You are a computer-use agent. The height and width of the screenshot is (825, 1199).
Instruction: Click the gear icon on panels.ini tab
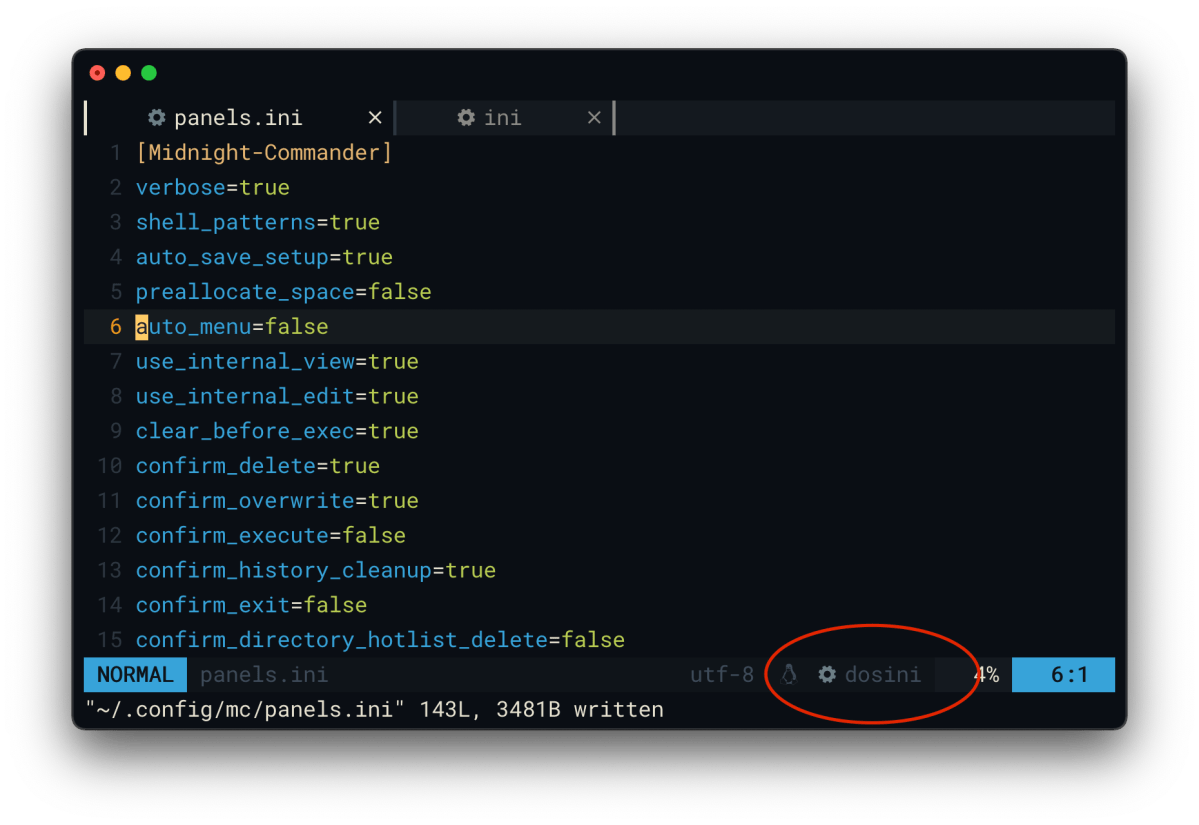[x=156, y=117]
